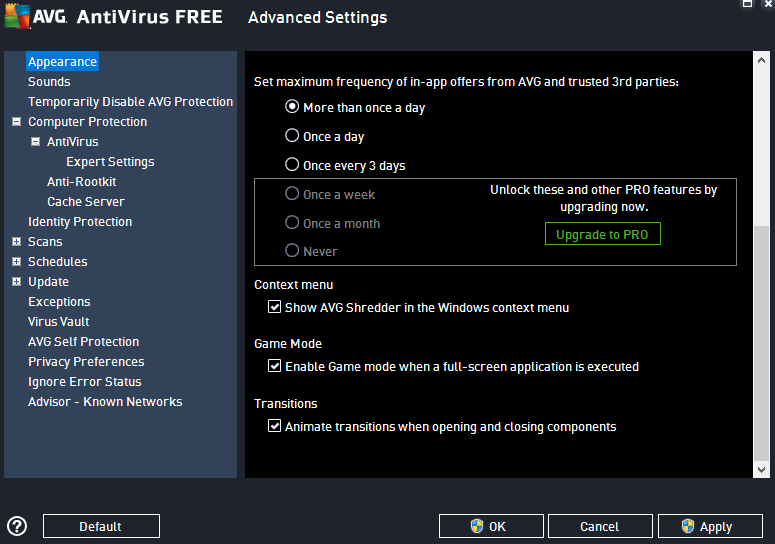
Task: Close the Advanced Settings window
Action: (x=770, y=4)
